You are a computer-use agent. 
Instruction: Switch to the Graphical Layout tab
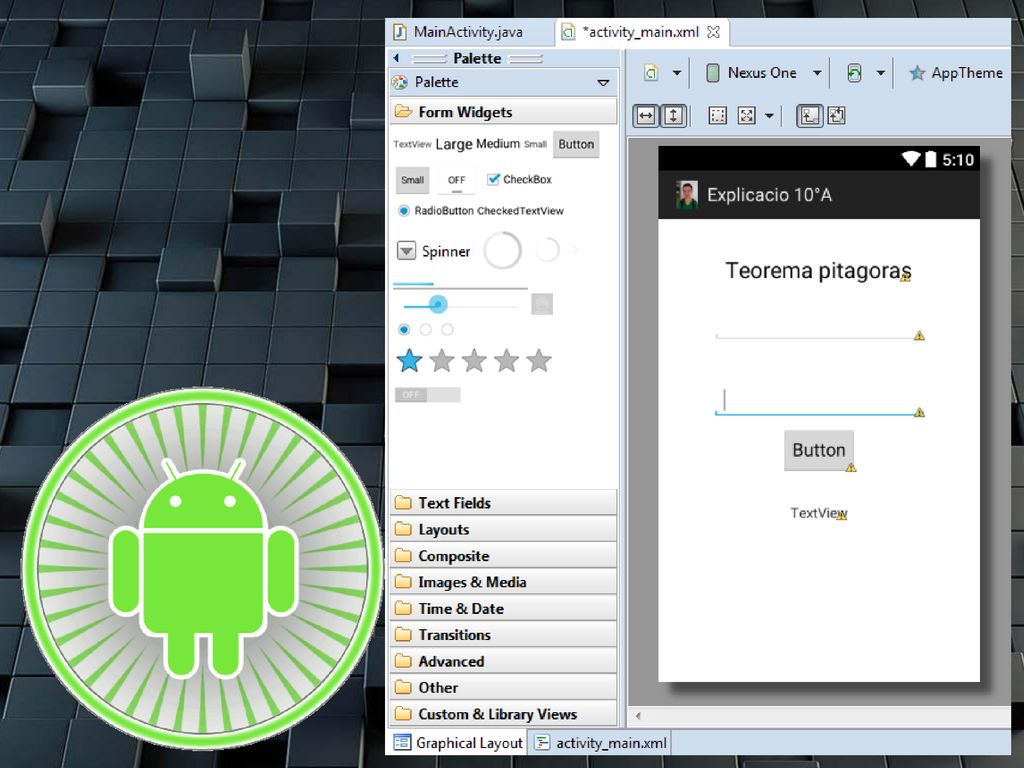pyautogui.click(x=458, y=743)
